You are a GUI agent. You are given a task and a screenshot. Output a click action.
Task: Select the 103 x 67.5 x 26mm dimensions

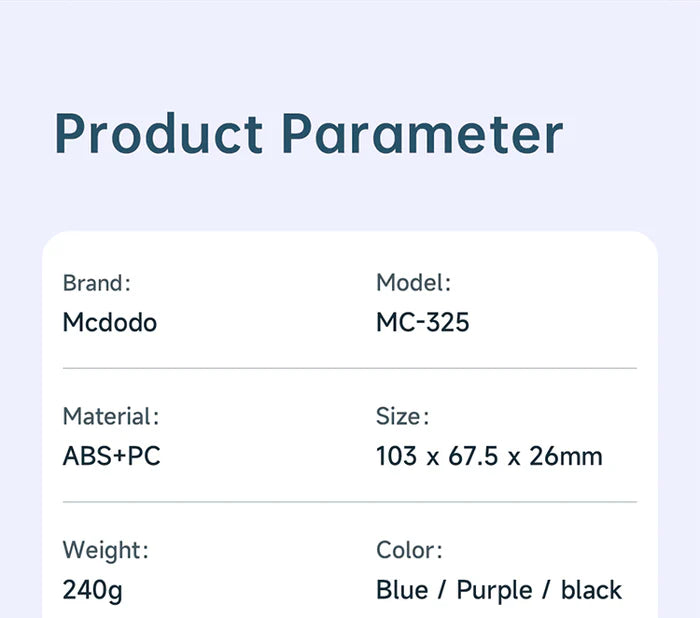point(489,457)
